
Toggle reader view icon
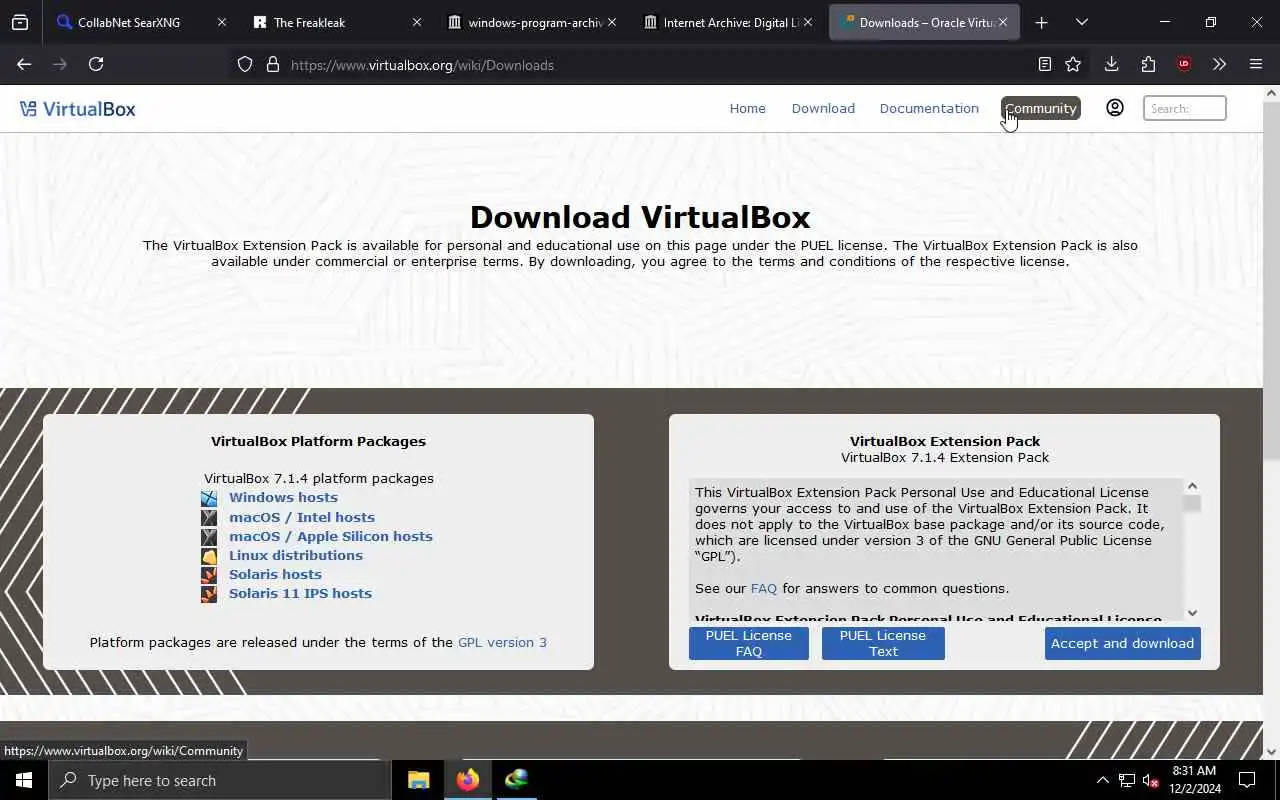click(x=1045, y=64)
